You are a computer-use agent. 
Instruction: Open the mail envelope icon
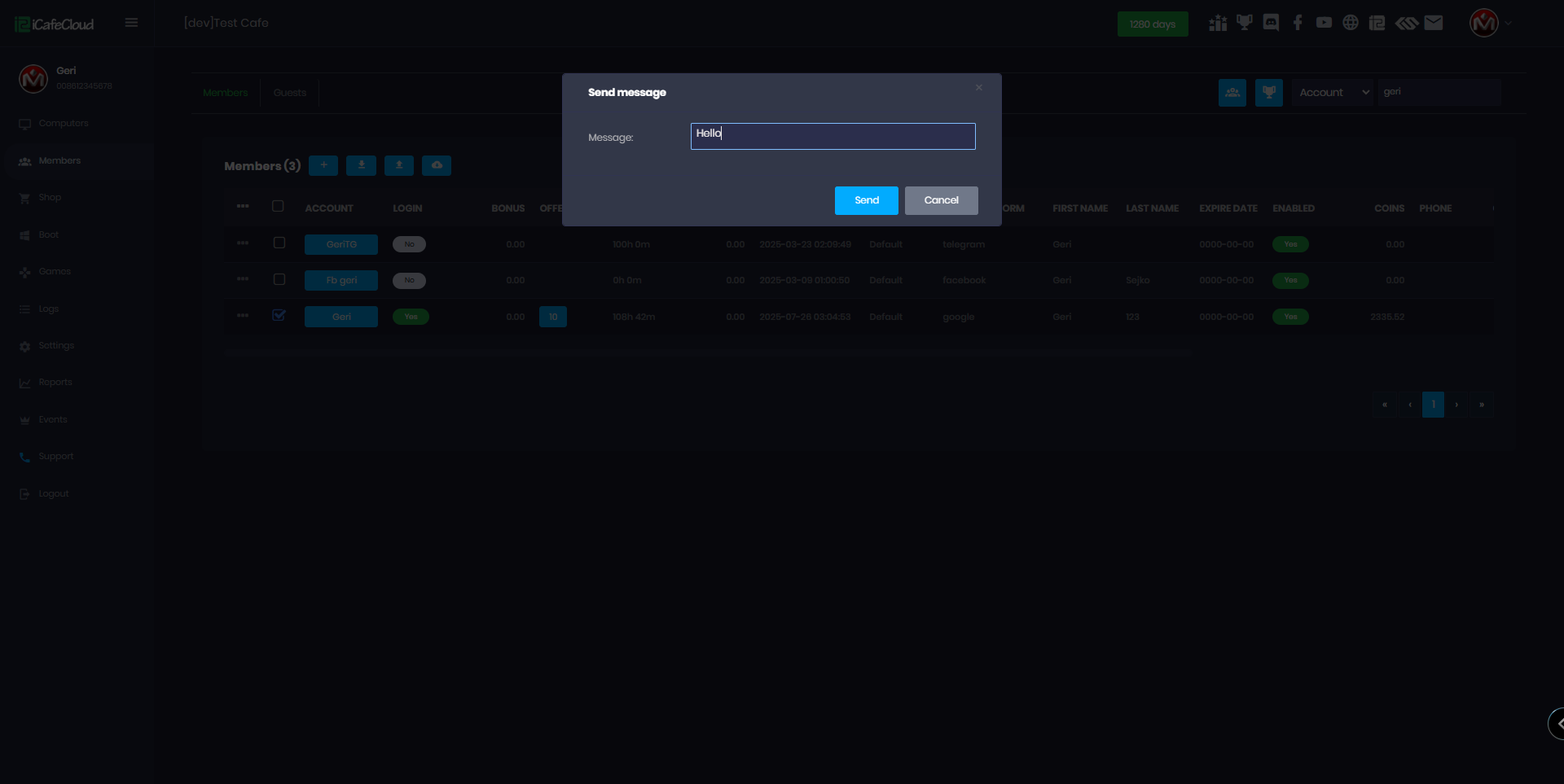pyautogui.click(x=1434, y=23)
